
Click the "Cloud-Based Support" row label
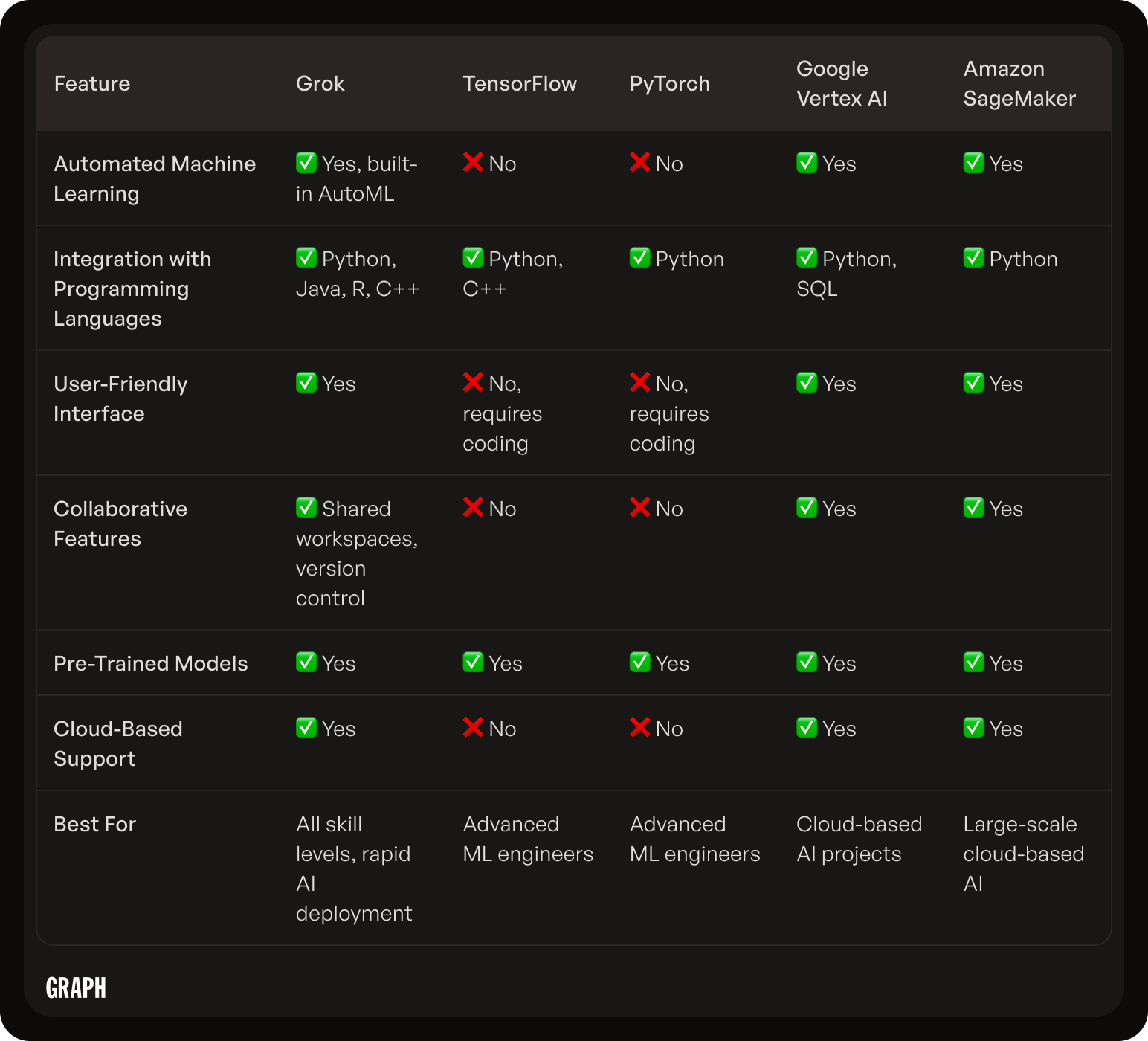coord(118,744)
